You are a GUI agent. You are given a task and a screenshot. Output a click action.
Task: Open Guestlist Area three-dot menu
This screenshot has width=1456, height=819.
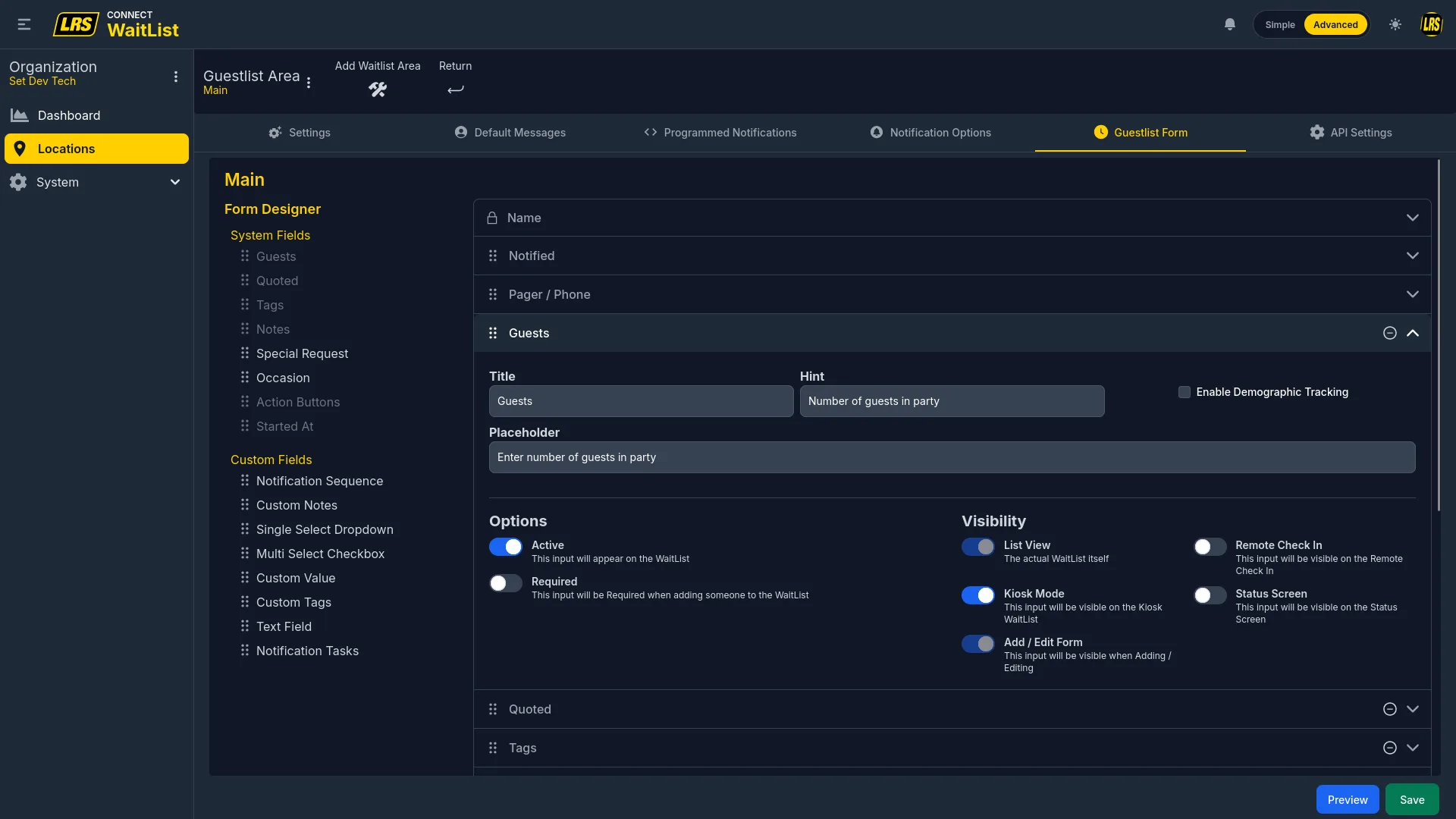point(309,83)
